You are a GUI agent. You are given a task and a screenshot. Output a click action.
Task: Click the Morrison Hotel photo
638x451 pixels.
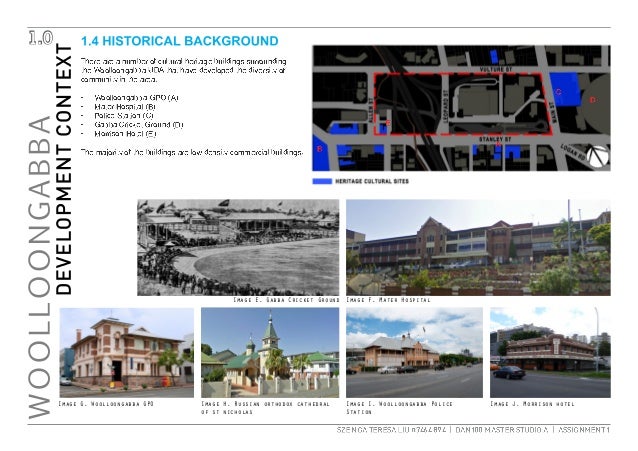click(x=550, y=352)
